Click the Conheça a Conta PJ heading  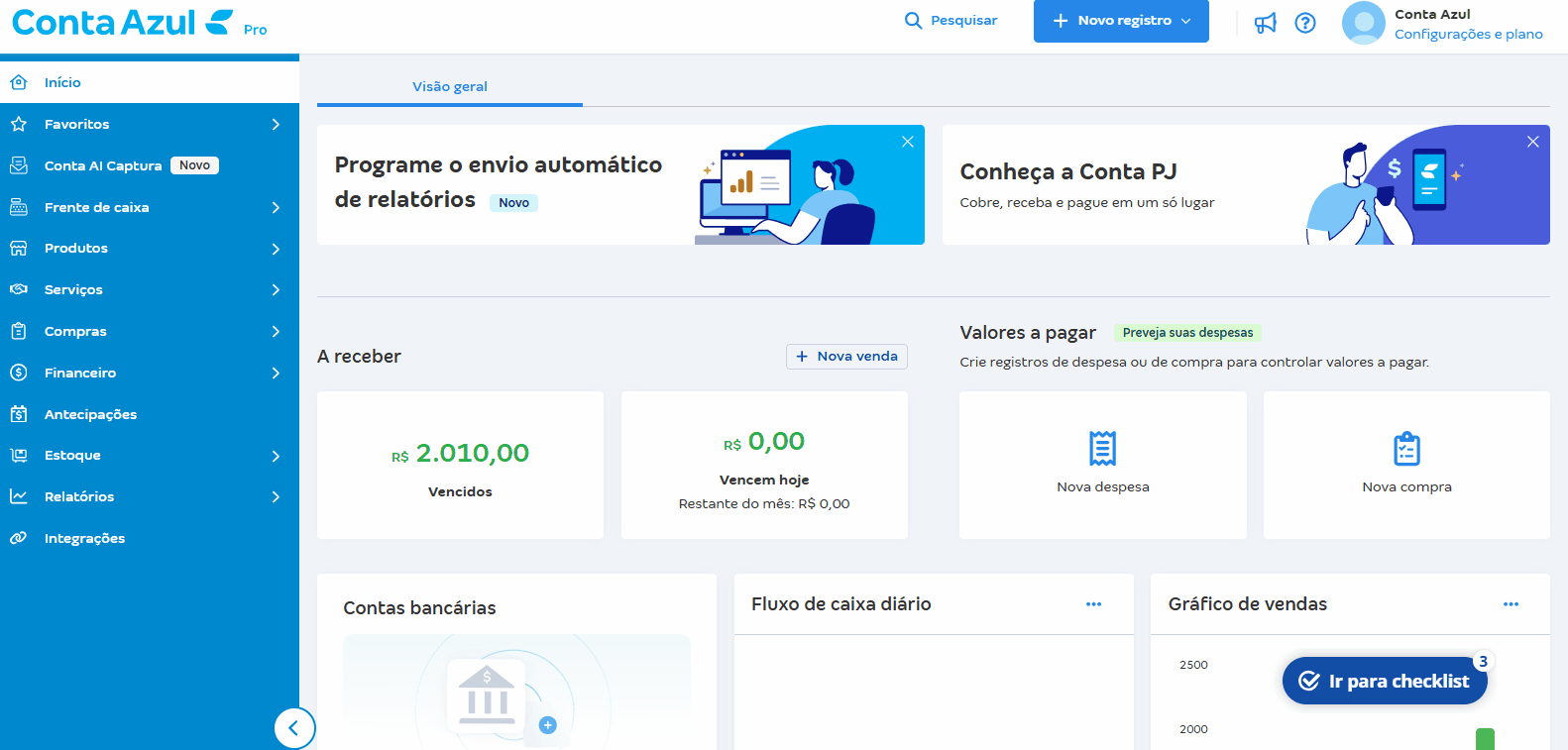[1068, 171]
